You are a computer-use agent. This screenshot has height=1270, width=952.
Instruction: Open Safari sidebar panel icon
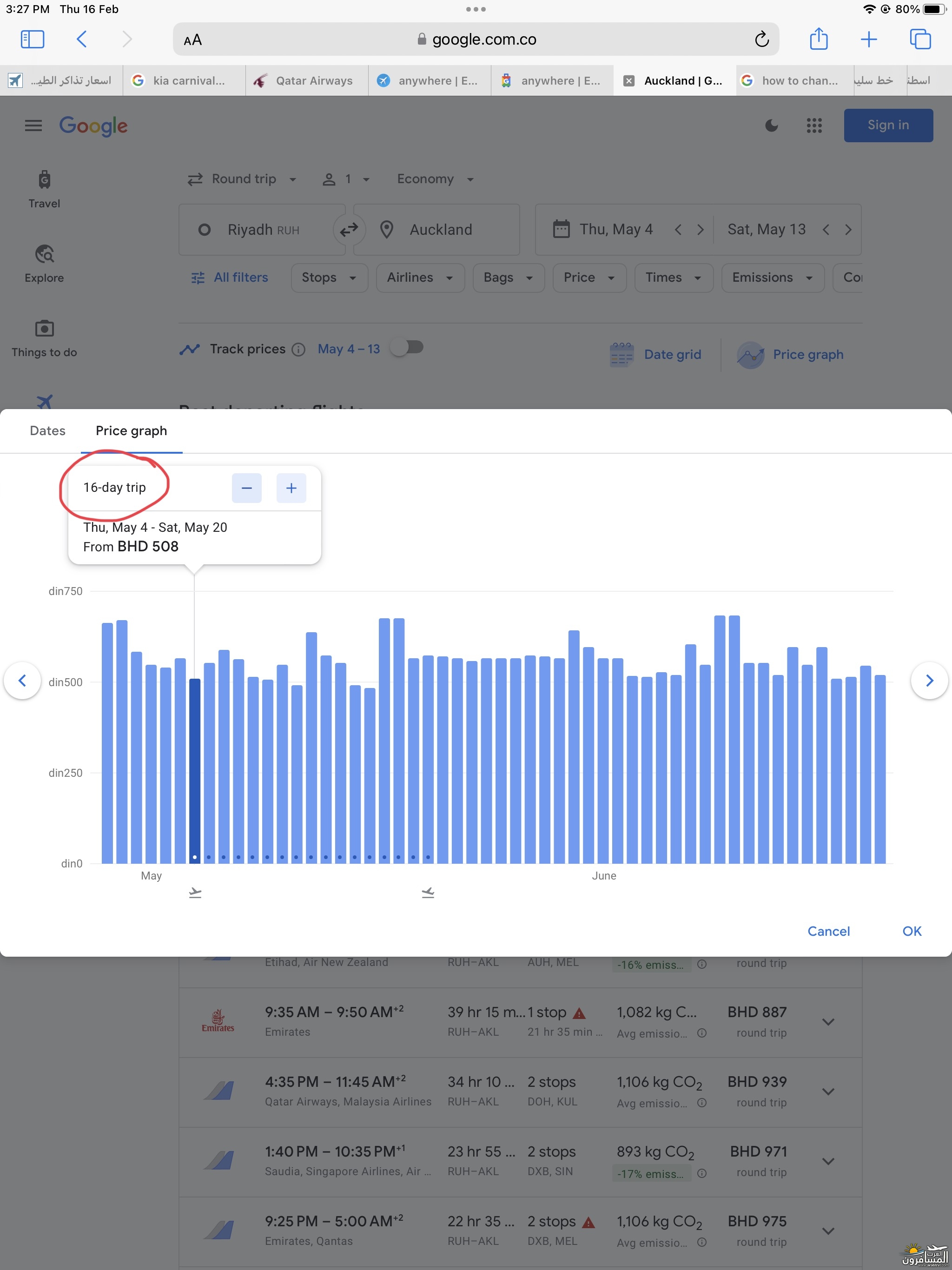[33, 39]
